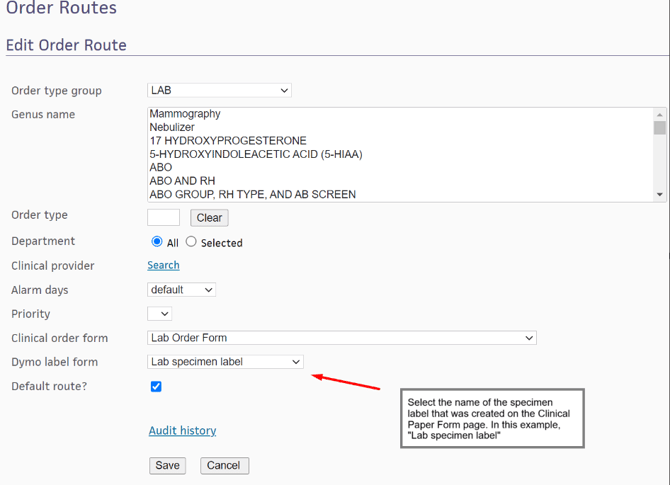
Task: Click into the Order type text field
Action: click(x=163, y=217)
